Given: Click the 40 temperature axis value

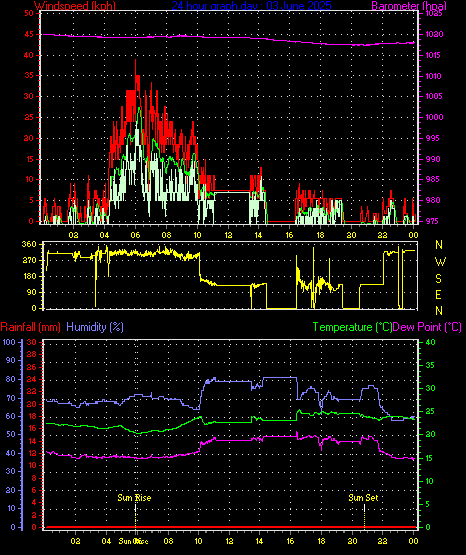Looking at the screenshot, I should click(430, 342).
